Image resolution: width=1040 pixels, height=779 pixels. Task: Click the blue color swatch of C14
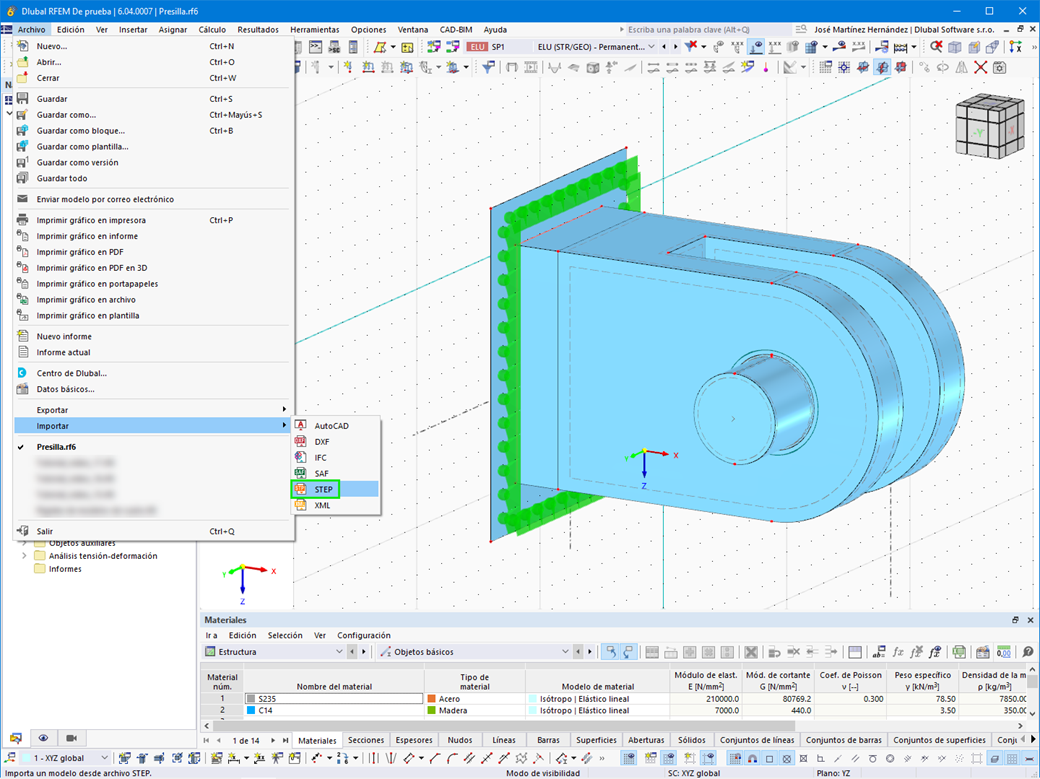251,710
